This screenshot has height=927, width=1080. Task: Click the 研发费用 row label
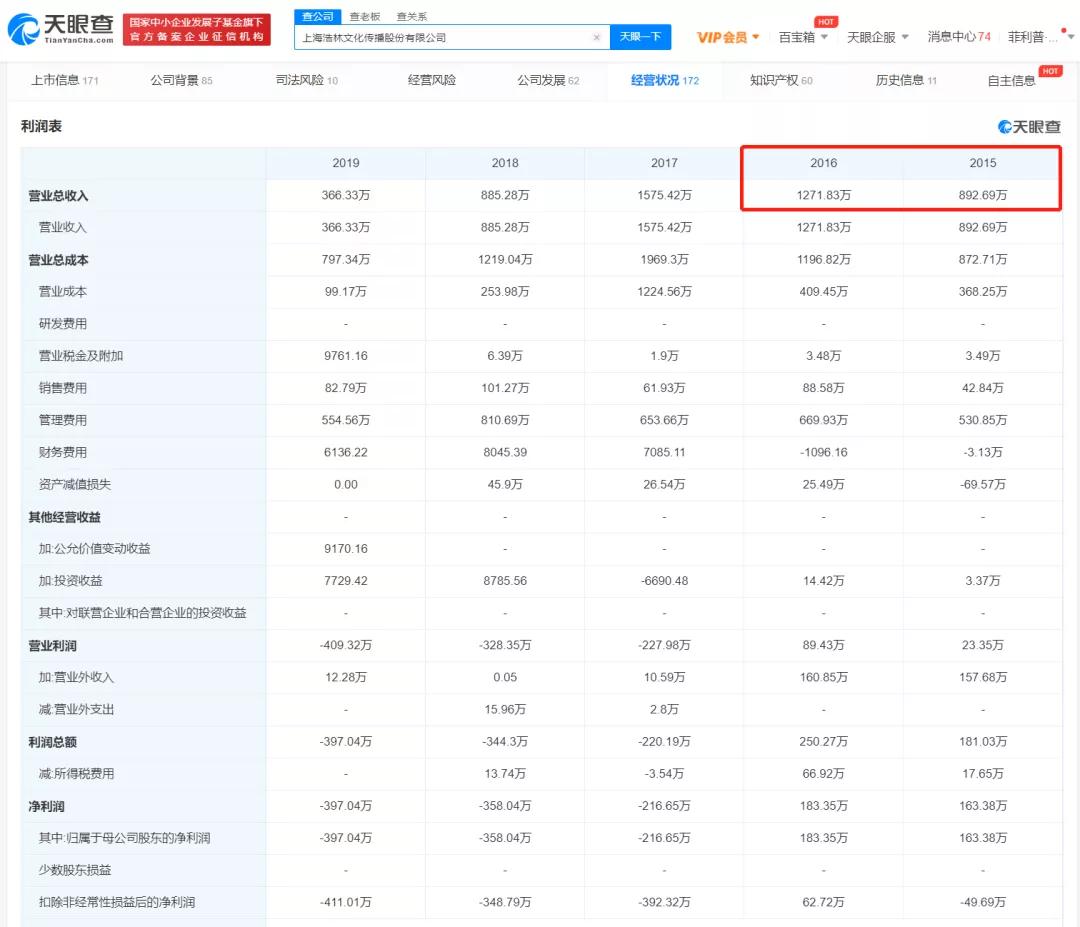(x=63, y=324)
